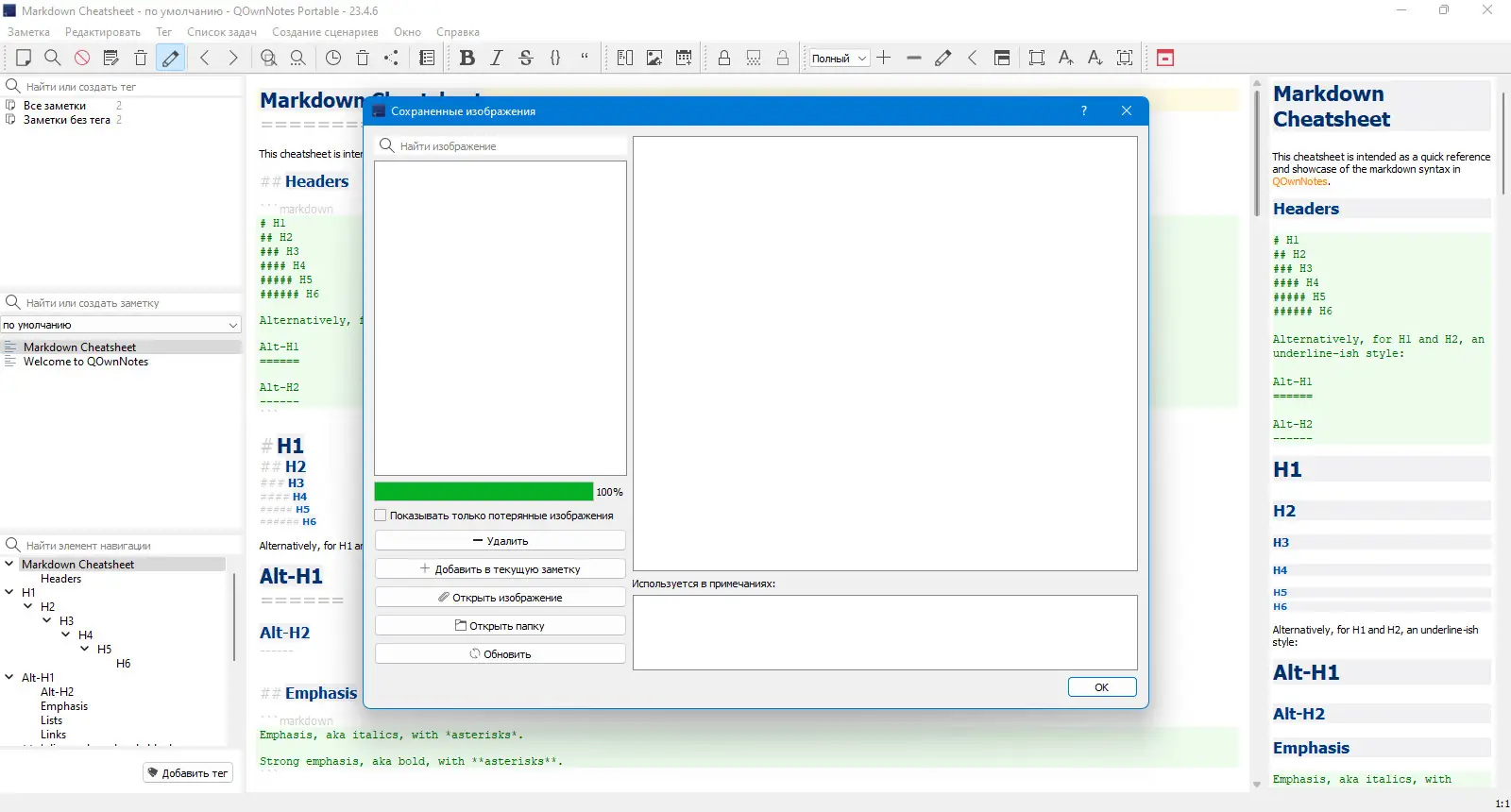
Task: Click the green 100% progress bar
Action: point(484,492)
